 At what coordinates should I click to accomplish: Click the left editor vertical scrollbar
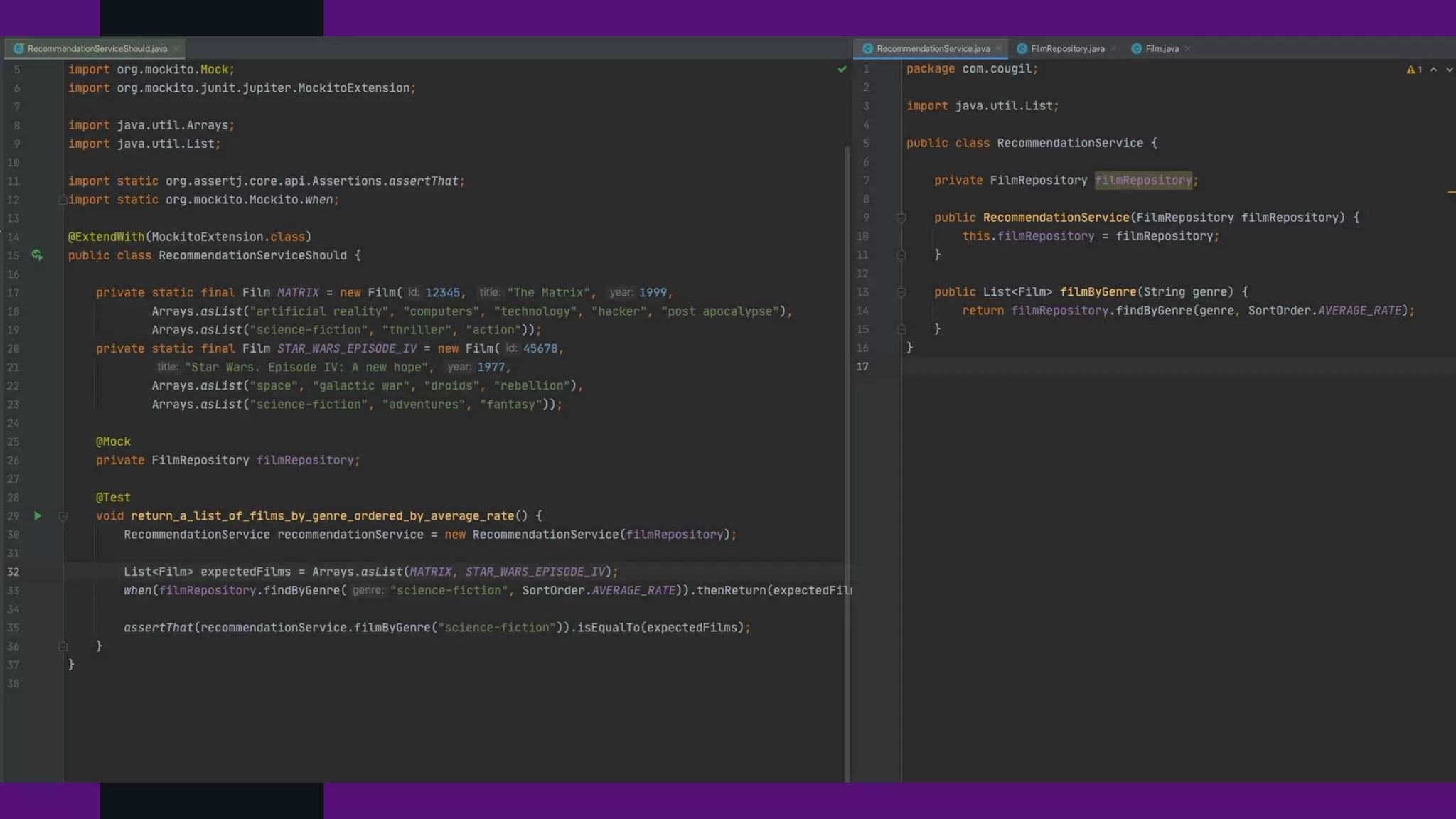pos(847,462)
